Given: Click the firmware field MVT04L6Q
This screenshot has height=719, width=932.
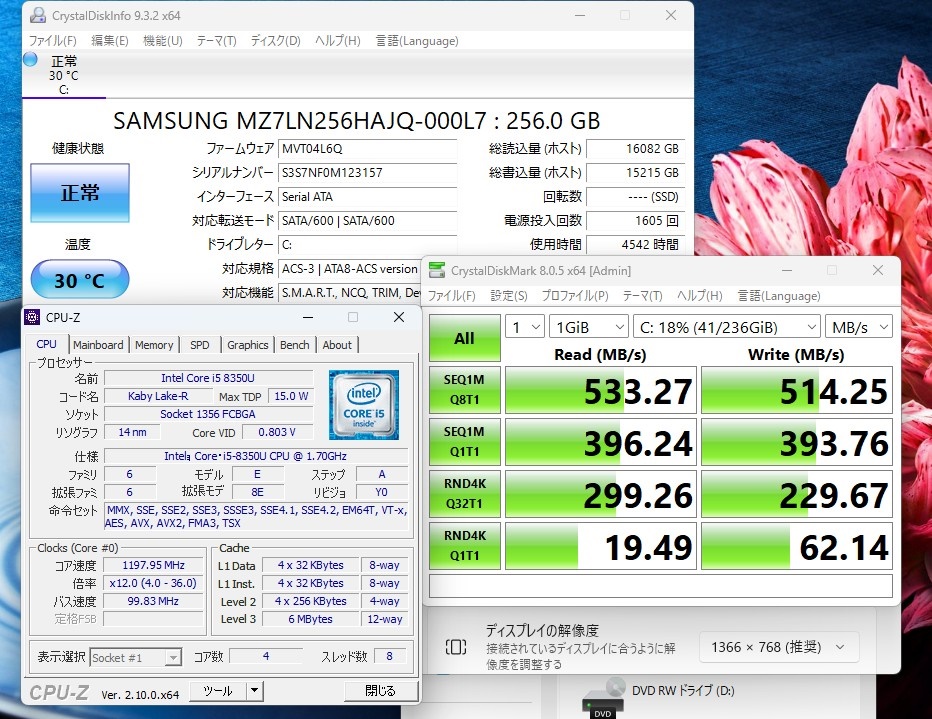Looking at the screenshot, I should (367, 149).
